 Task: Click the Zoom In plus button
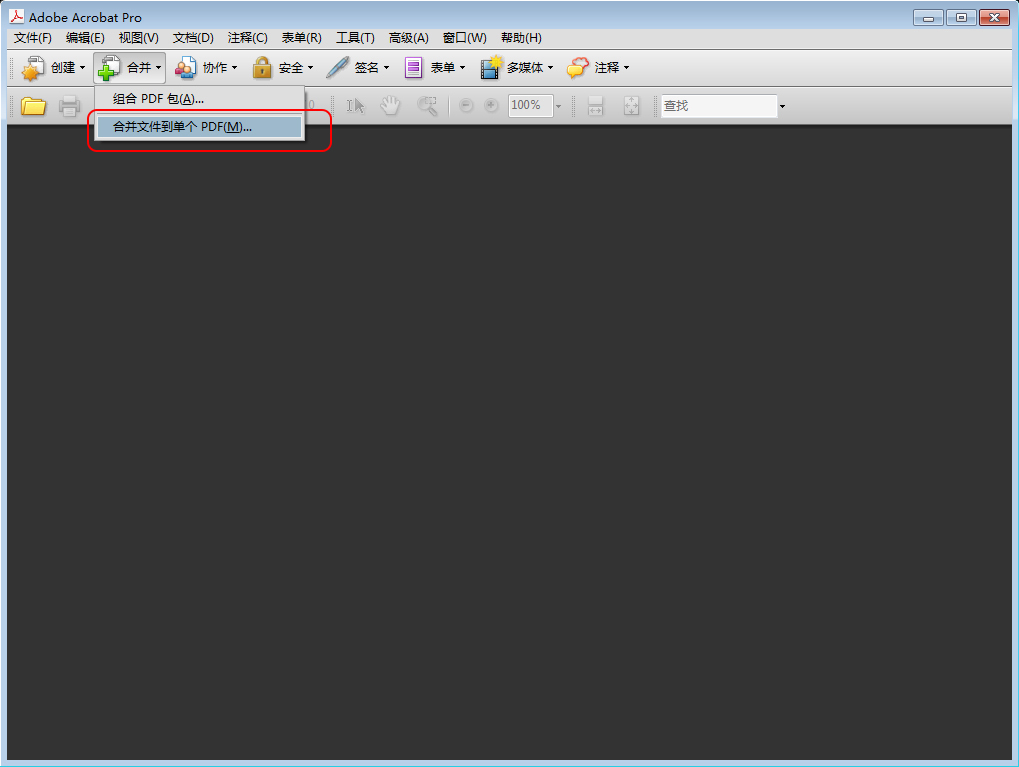(x=491, y=105)
